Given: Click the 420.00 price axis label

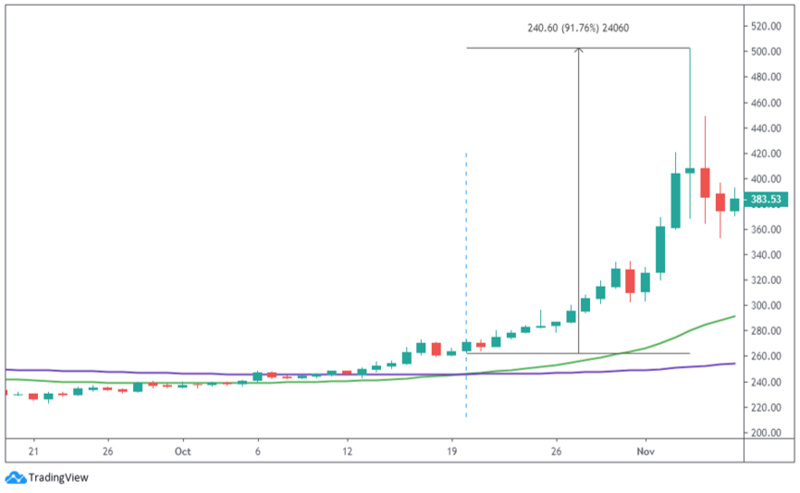Looking at the screenshot, I should click(x=766, y=154).
